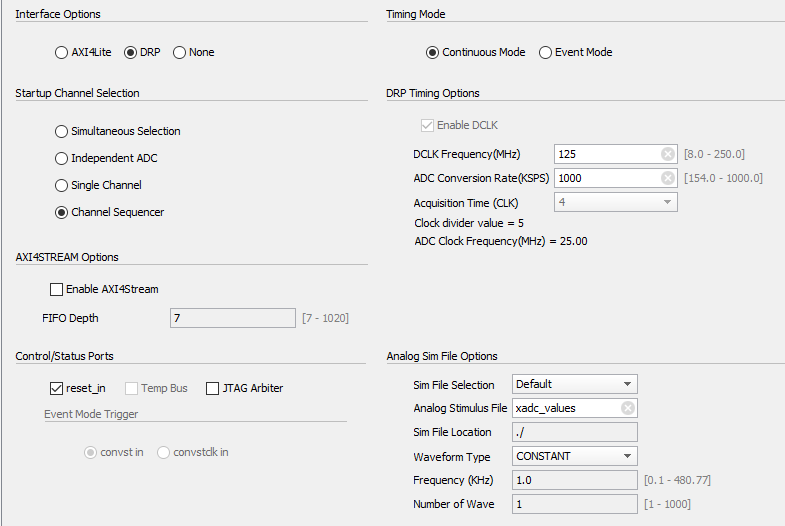Image resolution: width=785 pixels, height=526 pixels.
Task: Clear the DCLK Frequency field with its X icon
Action: click(x=667, y=154)
